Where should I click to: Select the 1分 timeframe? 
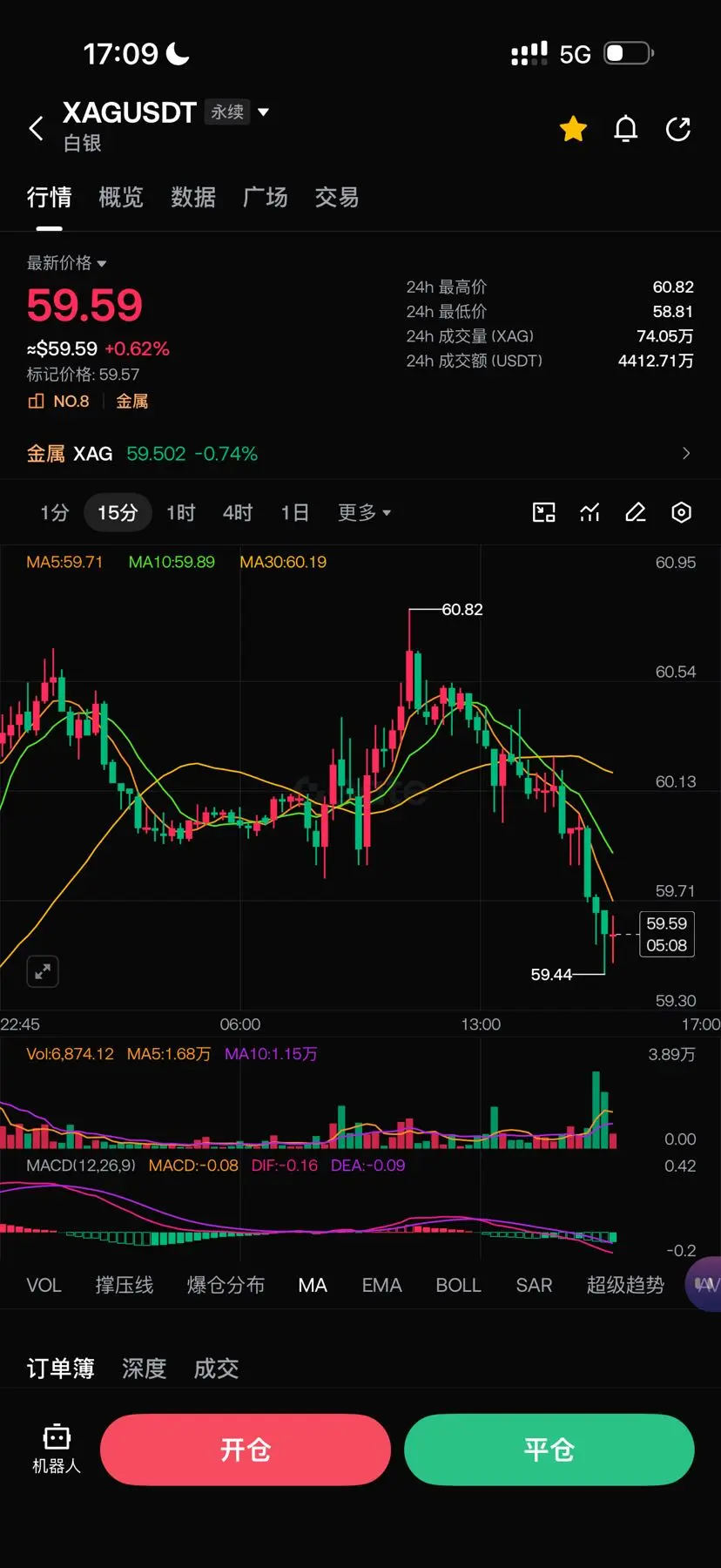54,512
